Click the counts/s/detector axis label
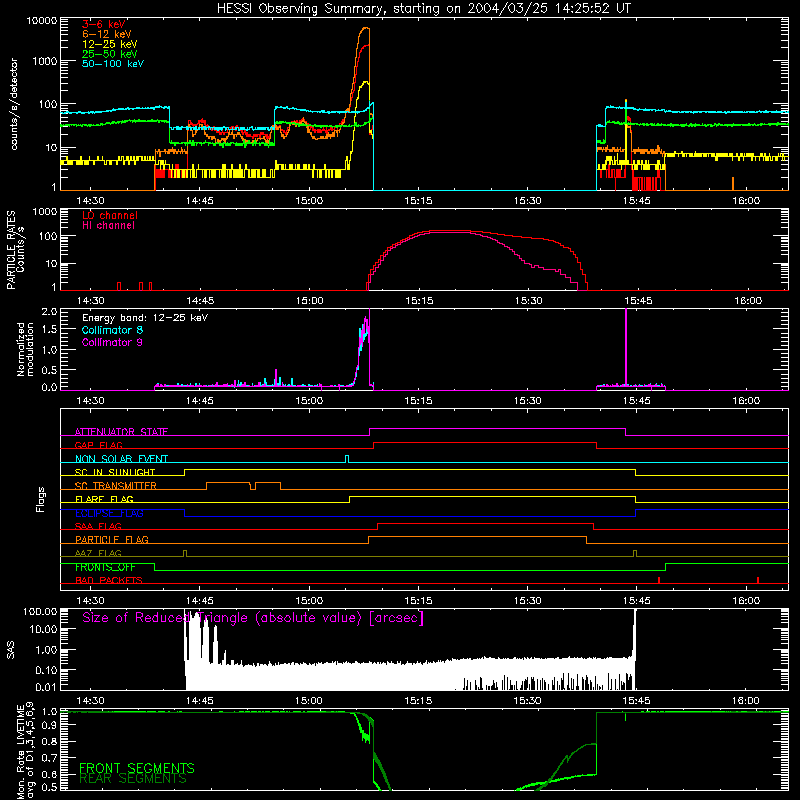The image size is (800, 800). [14, 104]
